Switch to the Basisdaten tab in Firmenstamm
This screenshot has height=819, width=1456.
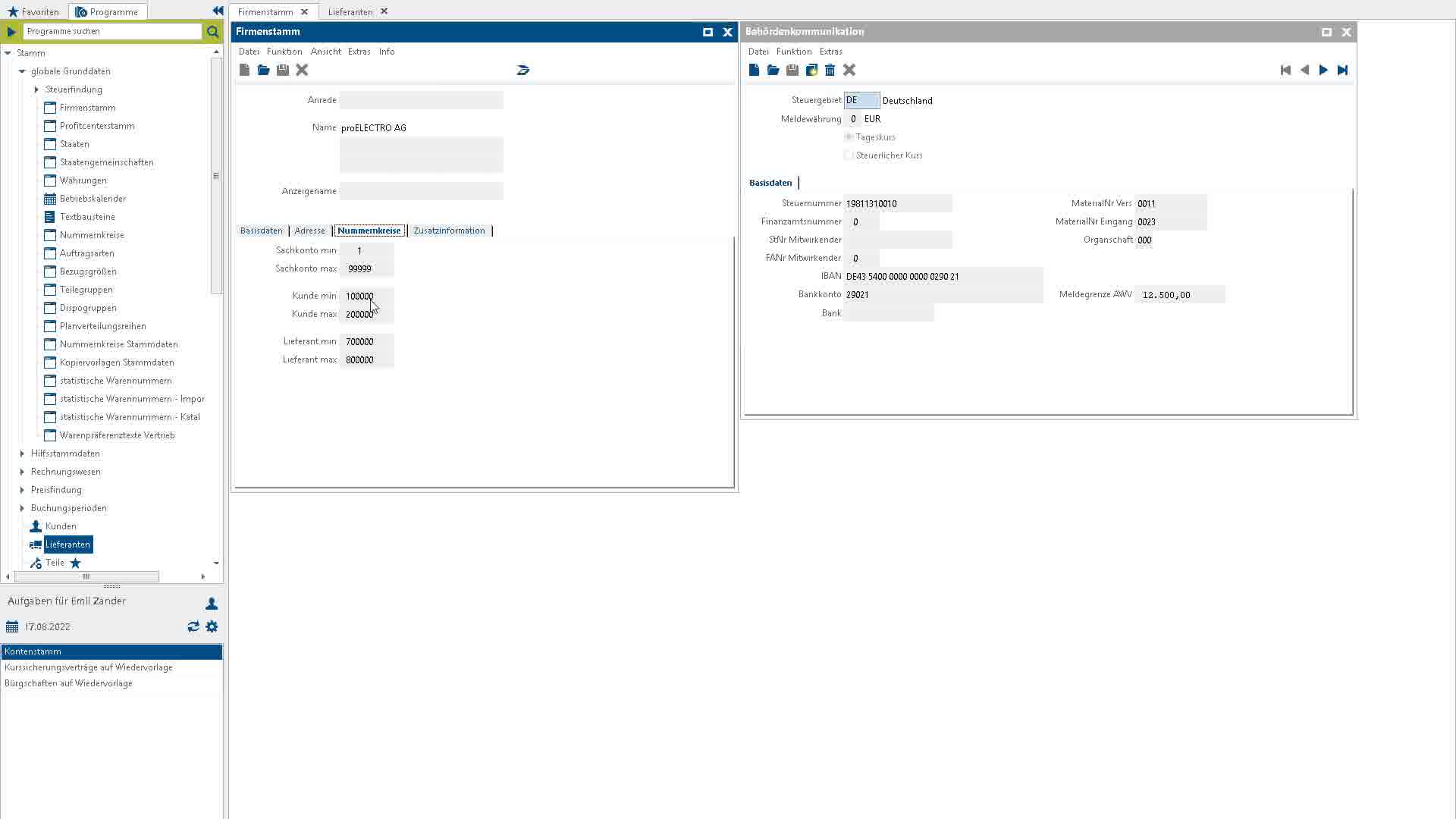pos(261,231)
